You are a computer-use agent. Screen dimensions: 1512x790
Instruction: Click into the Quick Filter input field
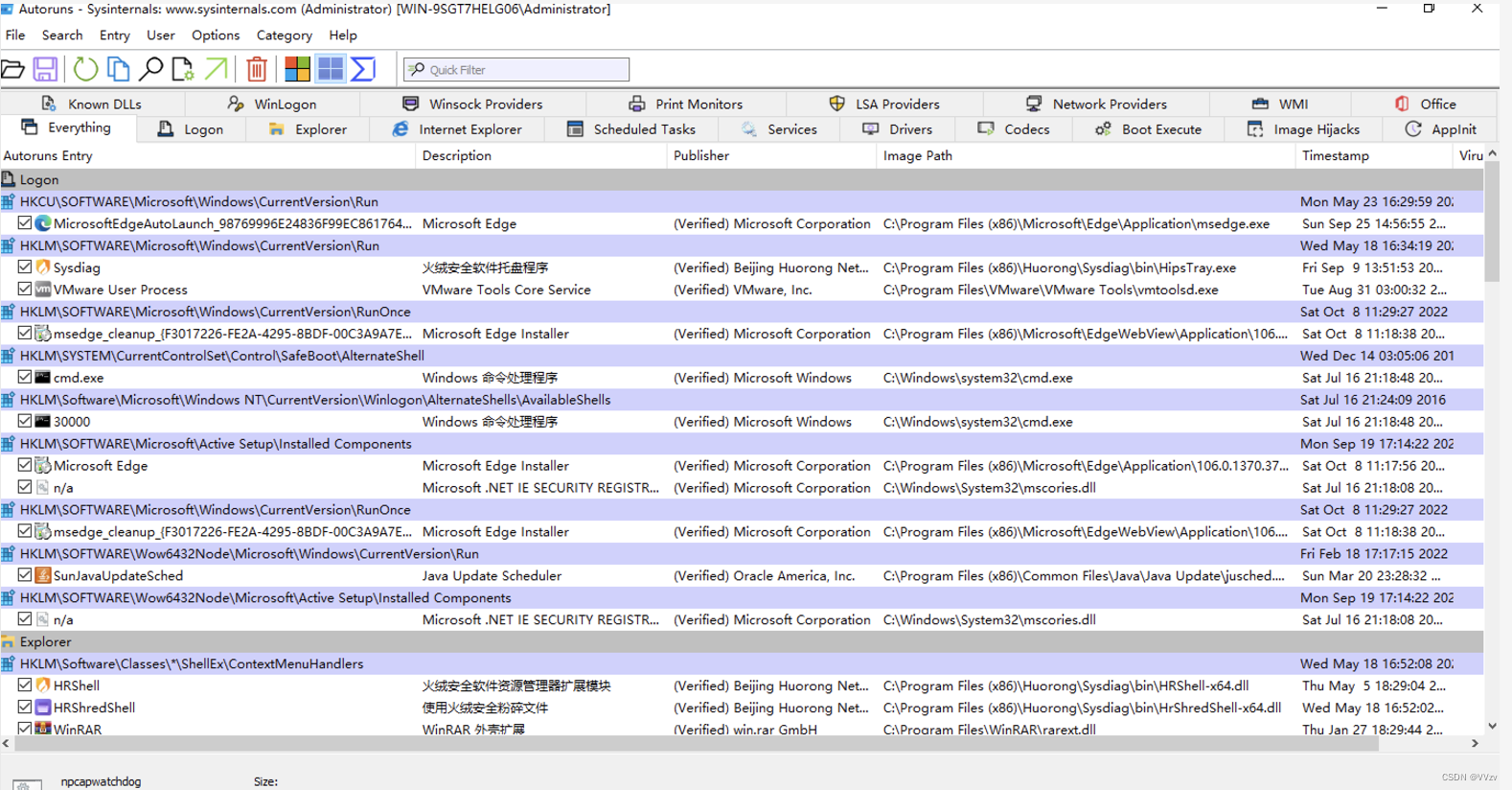[516, 70]
